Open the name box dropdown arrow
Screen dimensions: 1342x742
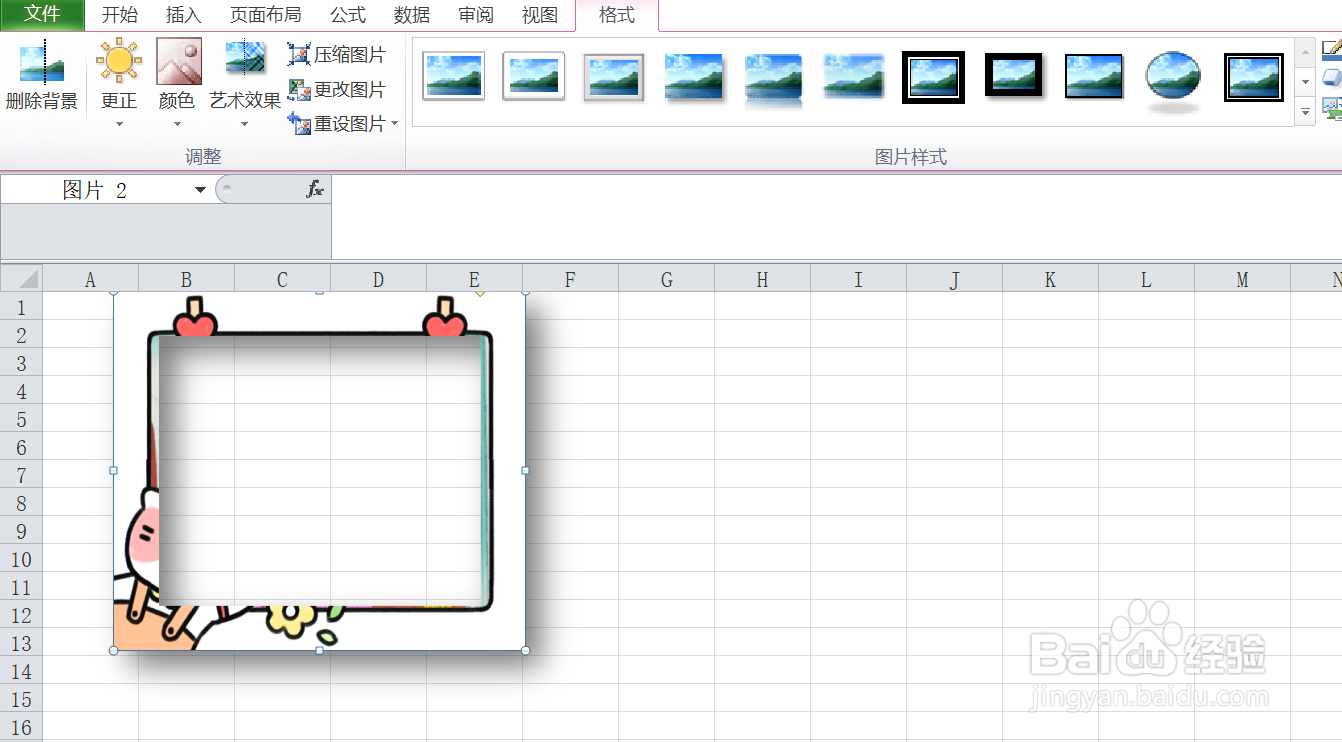[201, 190]
